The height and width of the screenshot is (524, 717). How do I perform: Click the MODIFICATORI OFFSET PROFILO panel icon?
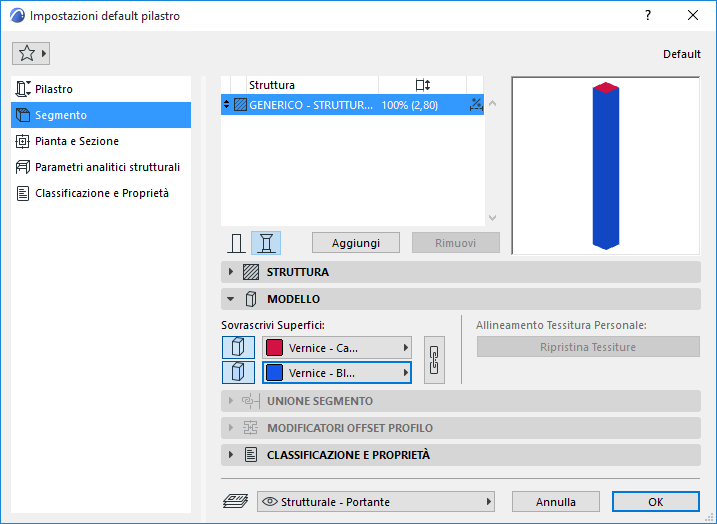coord(251,428)
